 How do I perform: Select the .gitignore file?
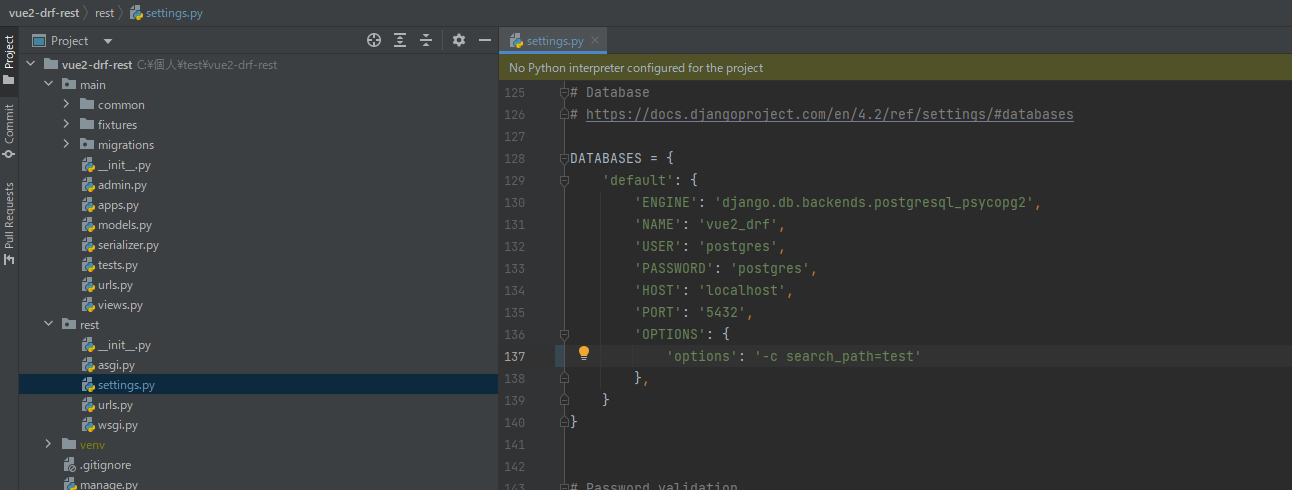[x=105, y=465]
